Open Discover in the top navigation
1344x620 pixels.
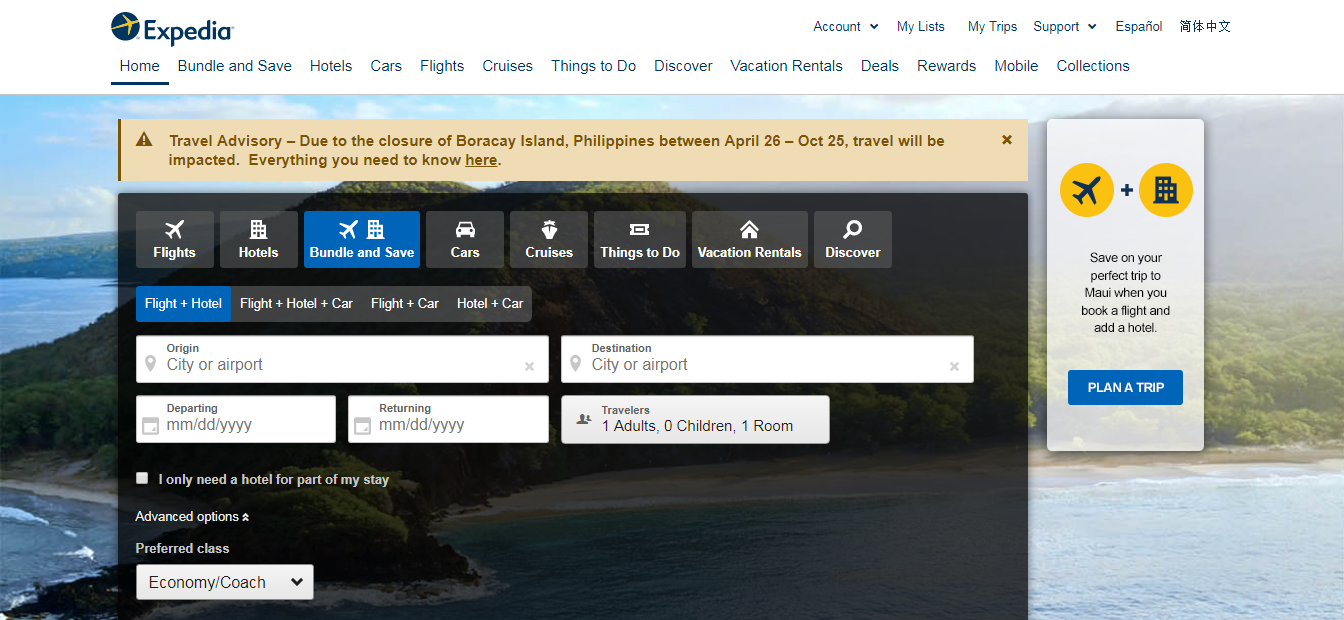tap(683, 66)
